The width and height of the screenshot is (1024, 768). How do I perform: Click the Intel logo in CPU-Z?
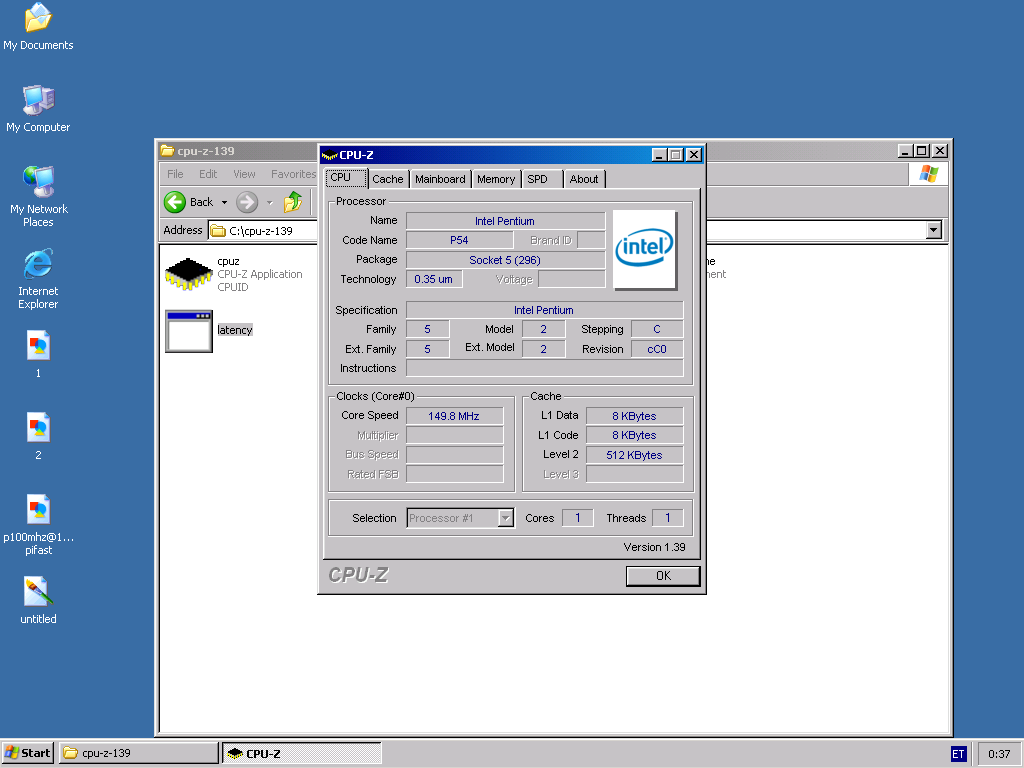click(x=644, y=248)
